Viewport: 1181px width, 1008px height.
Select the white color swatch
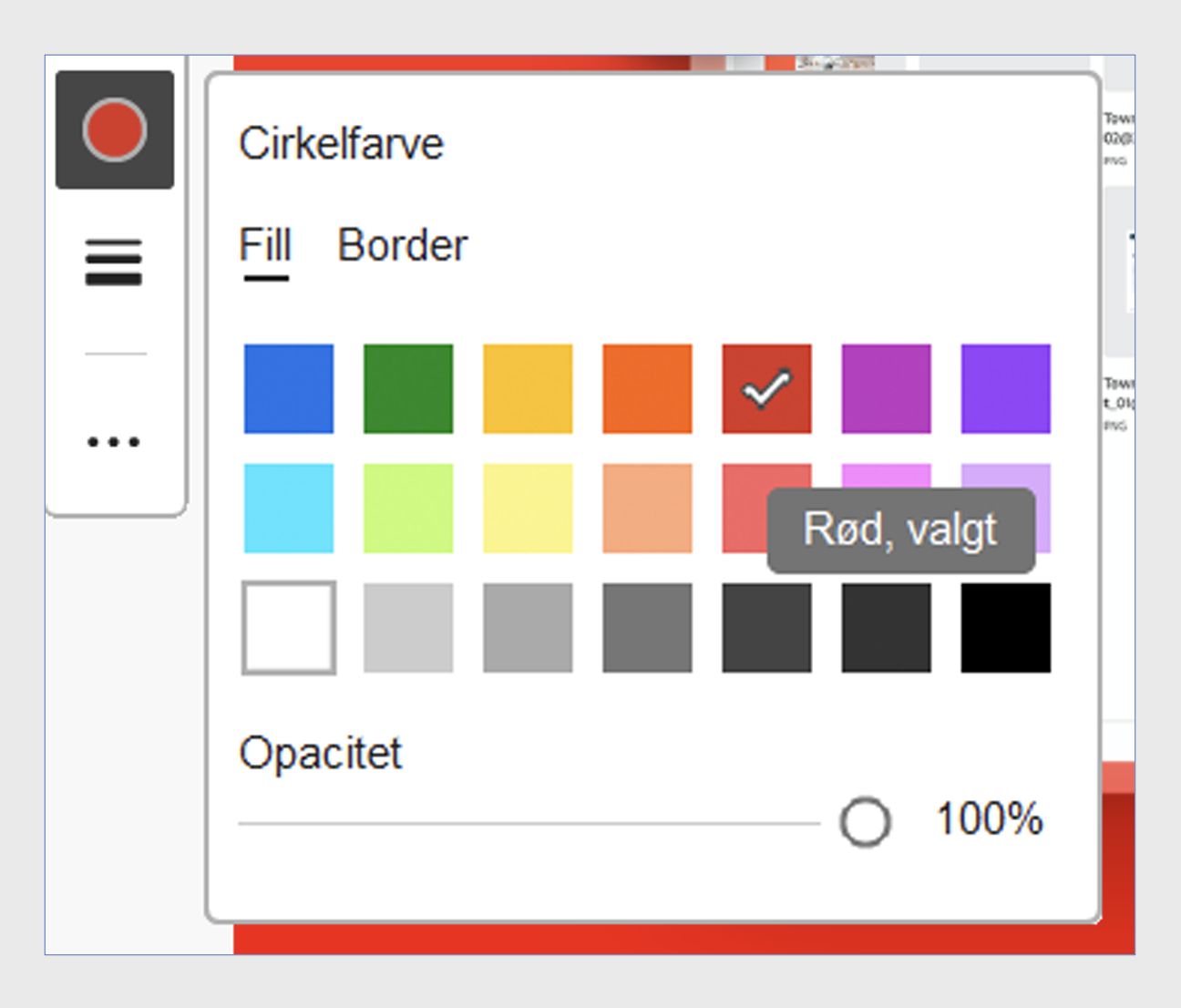tap(289, 628)
